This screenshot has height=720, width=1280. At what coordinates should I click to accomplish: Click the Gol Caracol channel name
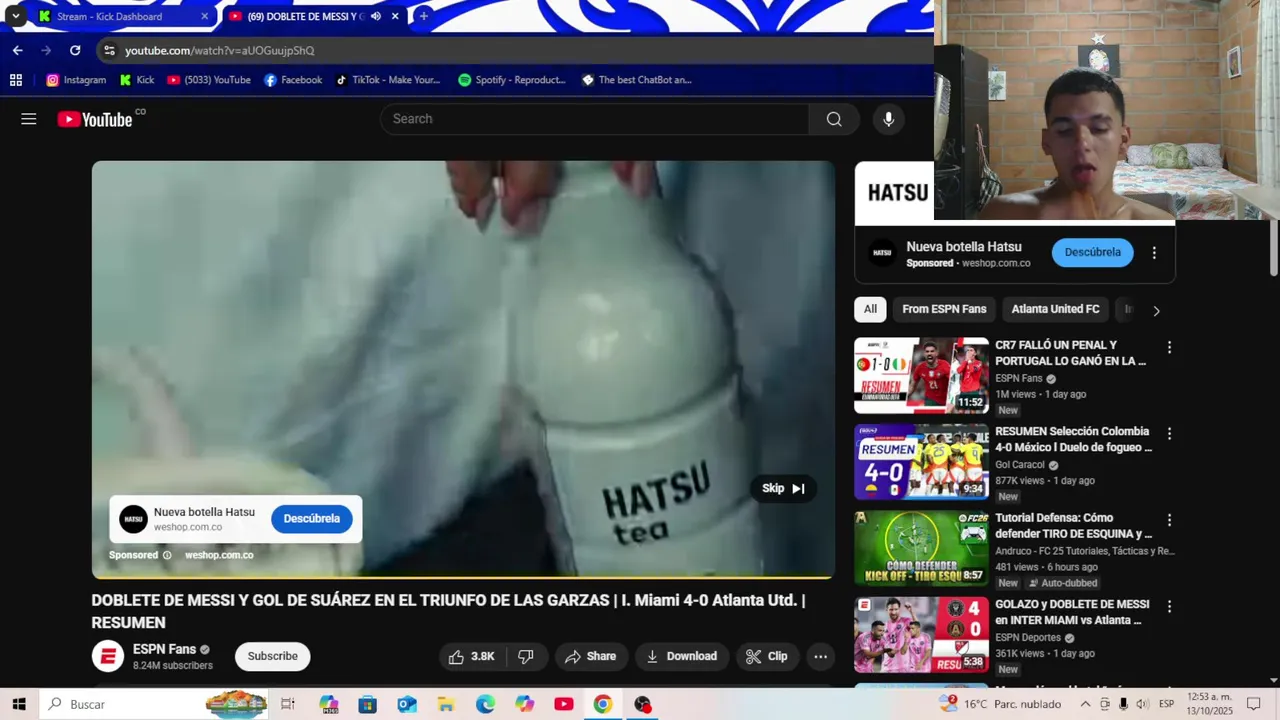point(1020,465)
